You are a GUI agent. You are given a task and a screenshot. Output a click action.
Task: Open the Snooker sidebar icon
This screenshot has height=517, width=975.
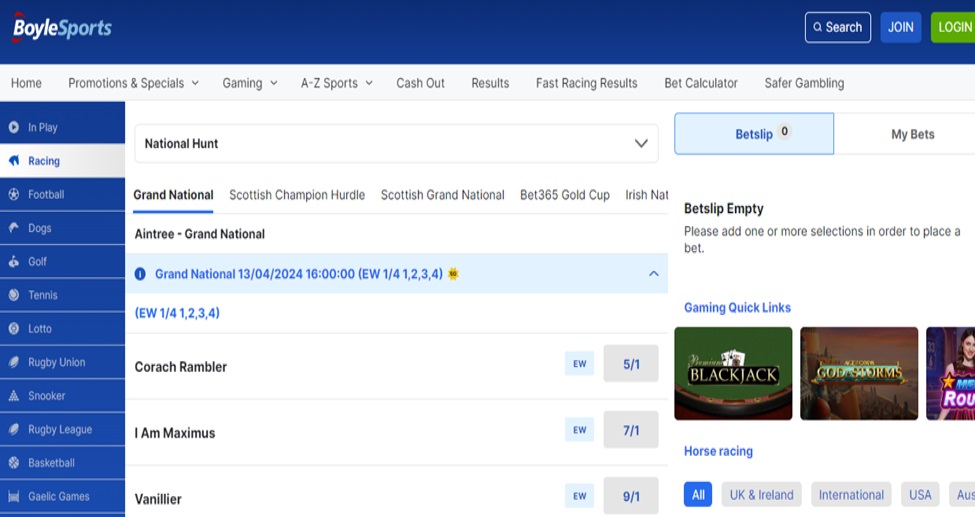pos(14,396)
